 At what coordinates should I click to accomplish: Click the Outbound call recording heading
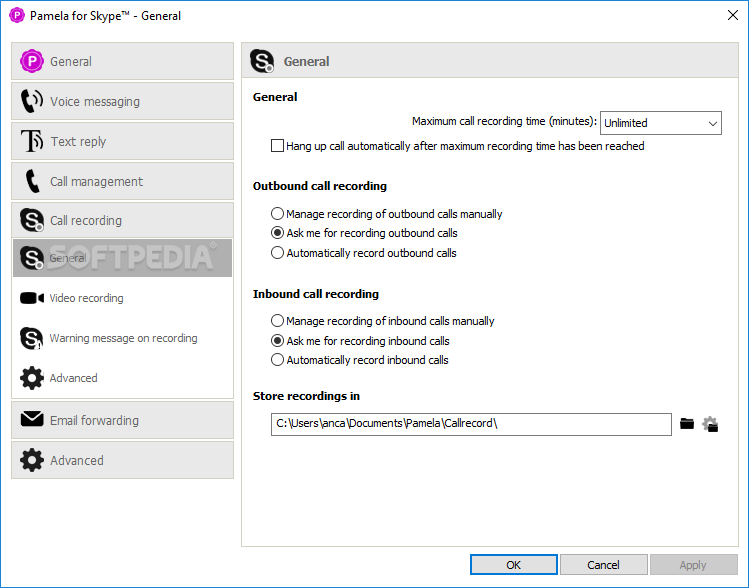tap(320, 186)
